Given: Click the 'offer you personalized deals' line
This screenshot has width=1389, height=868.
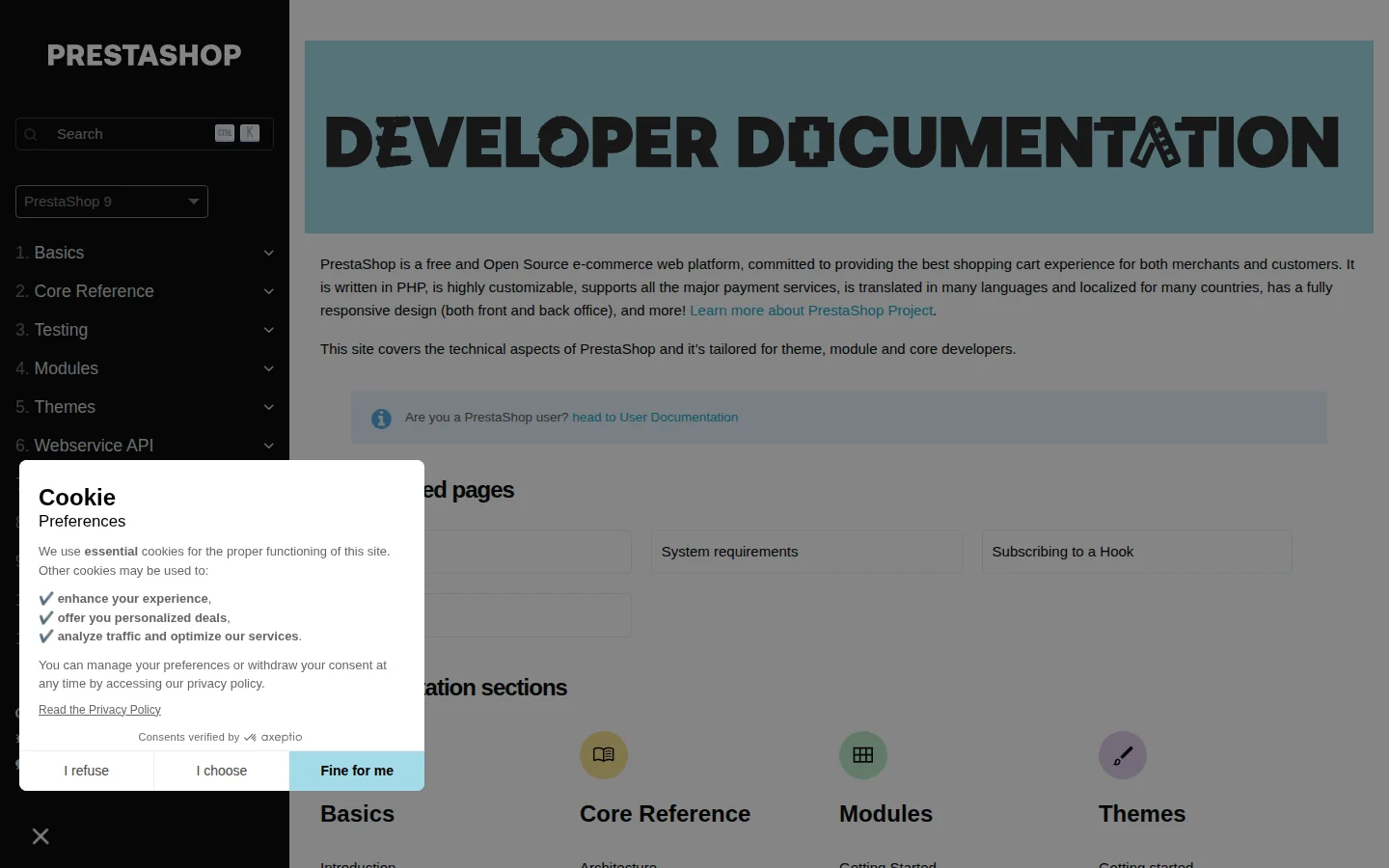Looking at the screenshot, I should pyautogui.click(x=134, y=618).
